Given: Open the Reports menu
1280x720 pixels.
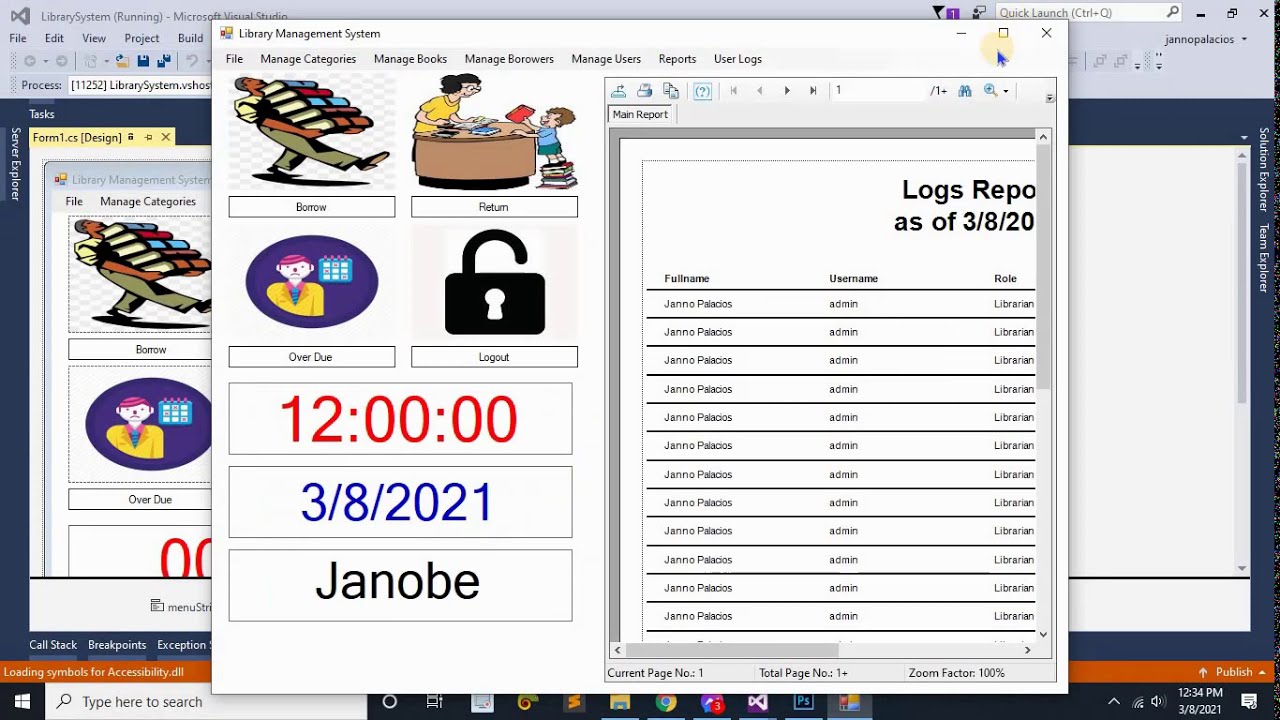Looking at the screenshot, I should click(x=677, y=59).
